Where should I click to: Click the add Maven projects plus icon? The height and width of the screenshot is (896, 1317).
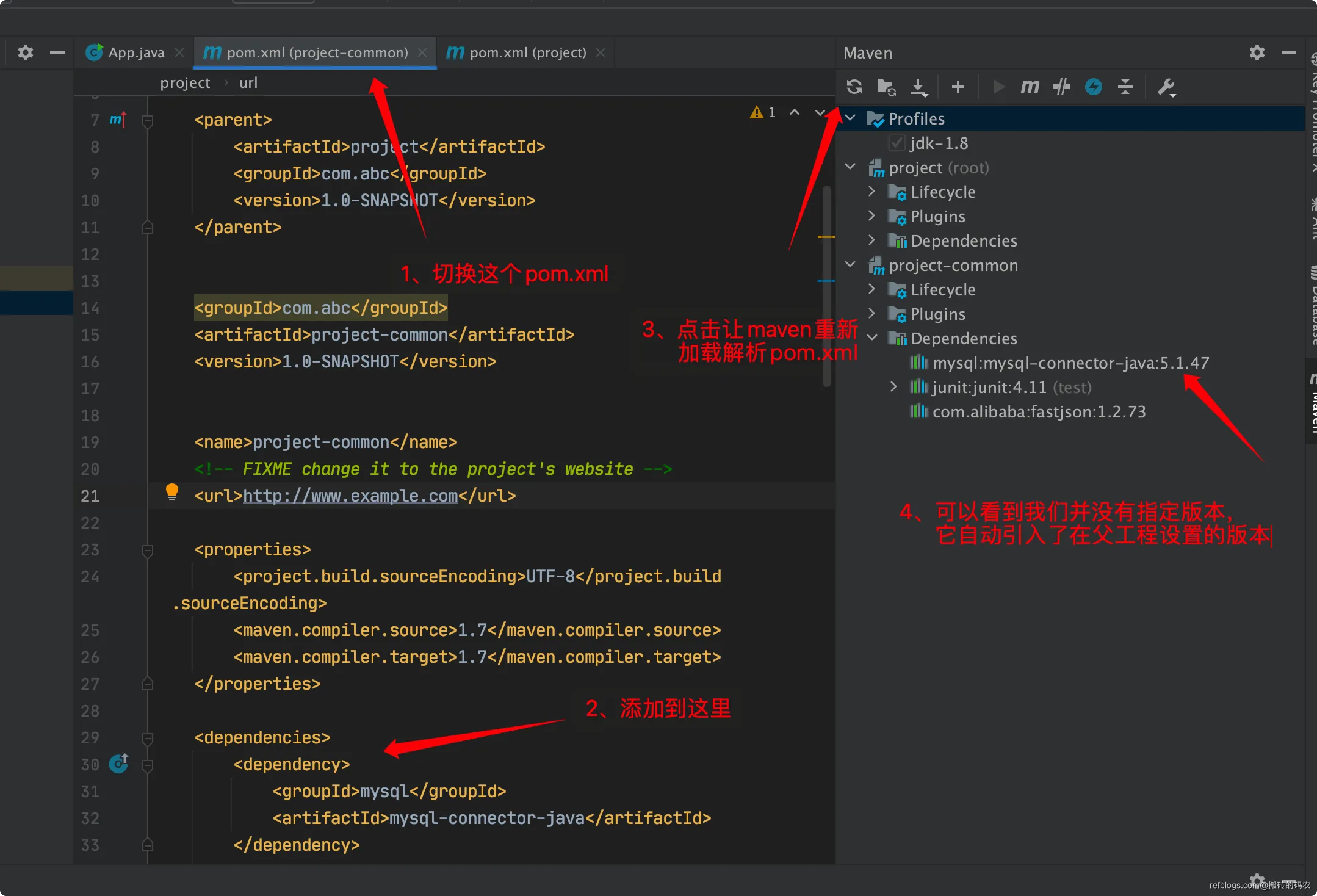(958, 87)
